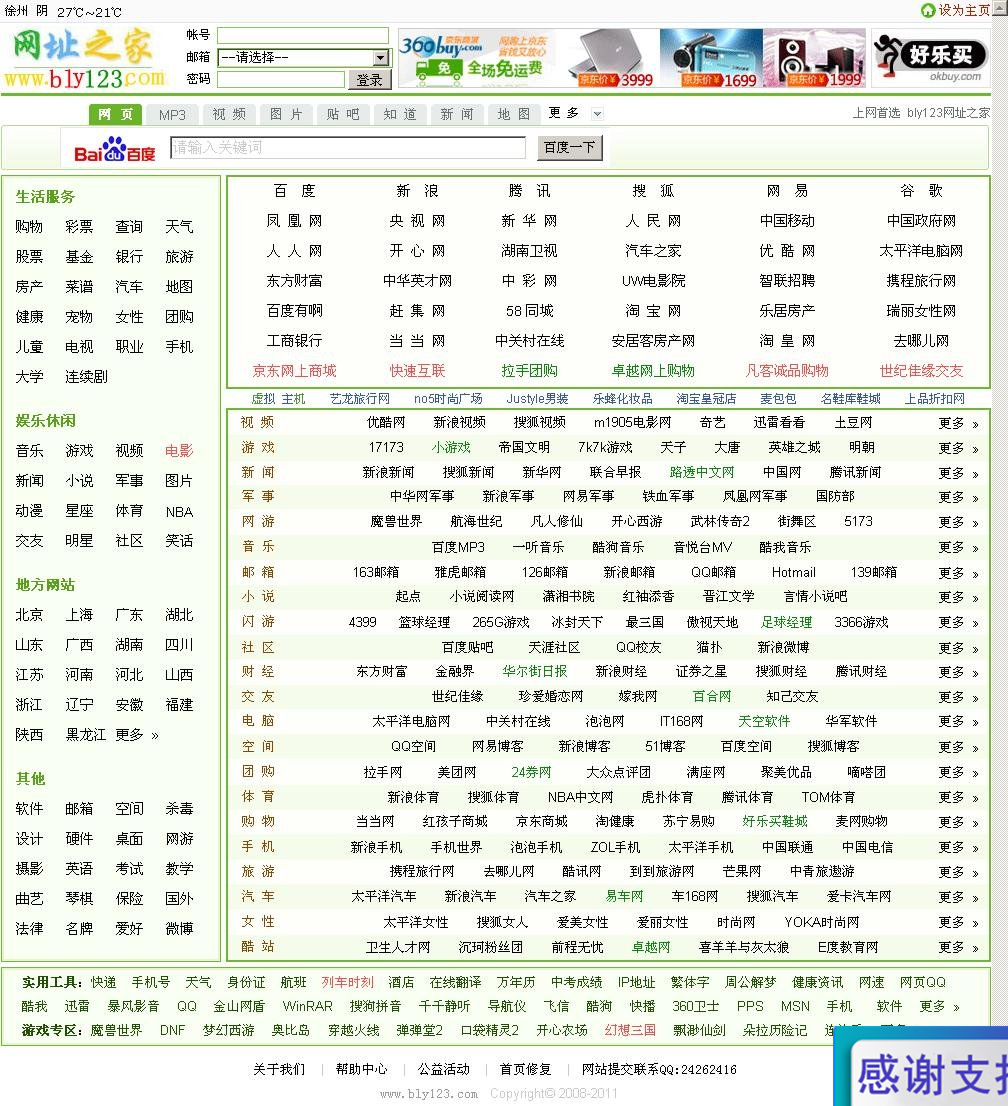
Task: Open the 优酷网 video link
Action: tap(386, 423)
